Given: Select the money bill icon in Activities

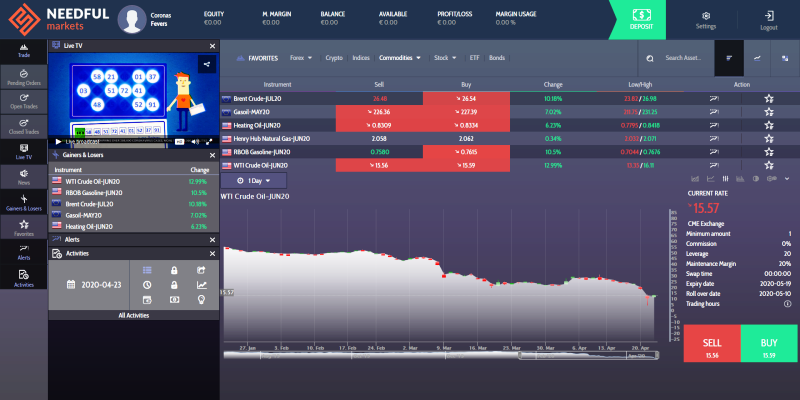Looking at the screenshot, I should (174, 299).
